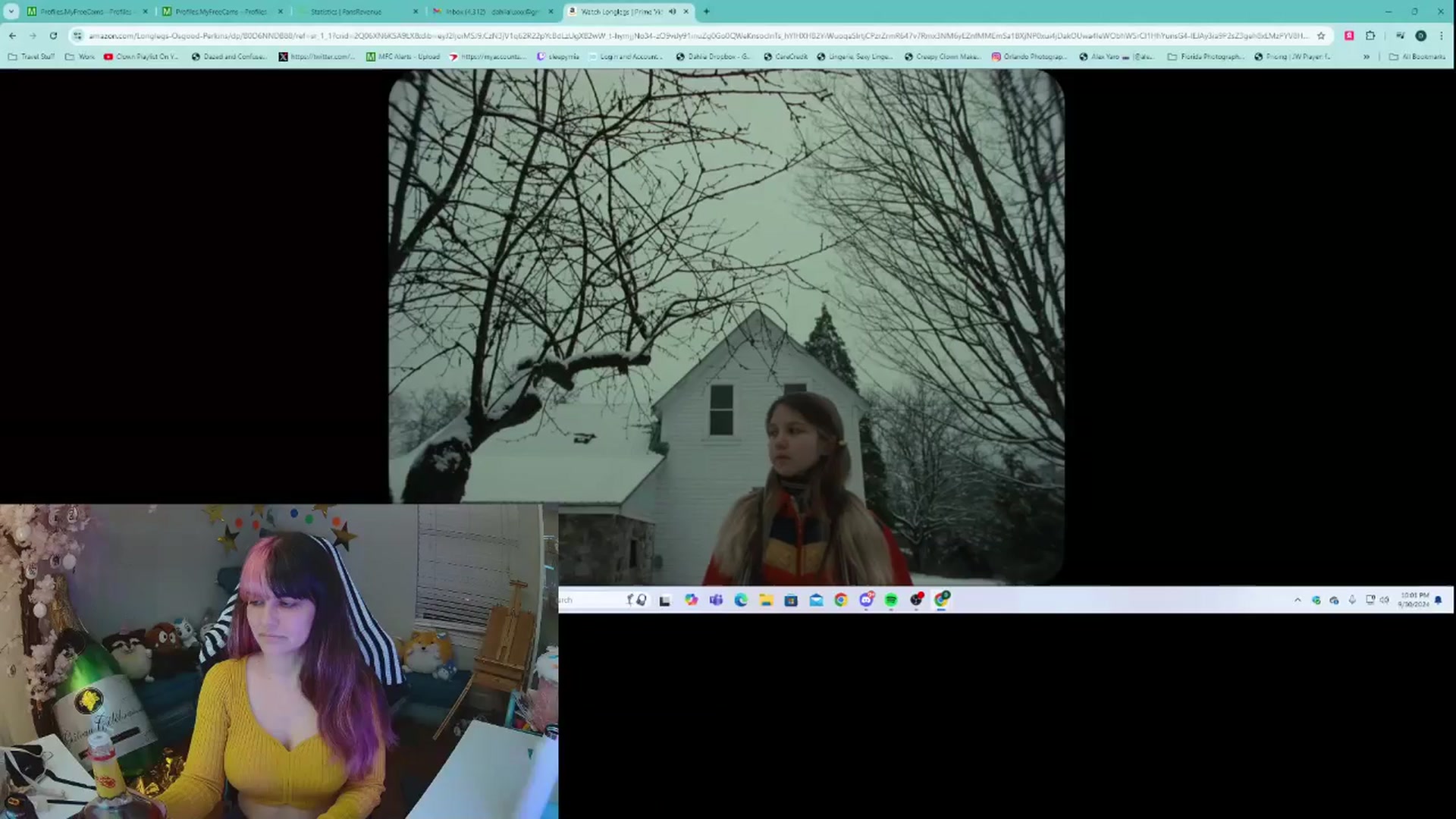Open Microsoft Edge from the taskbar

741,600
